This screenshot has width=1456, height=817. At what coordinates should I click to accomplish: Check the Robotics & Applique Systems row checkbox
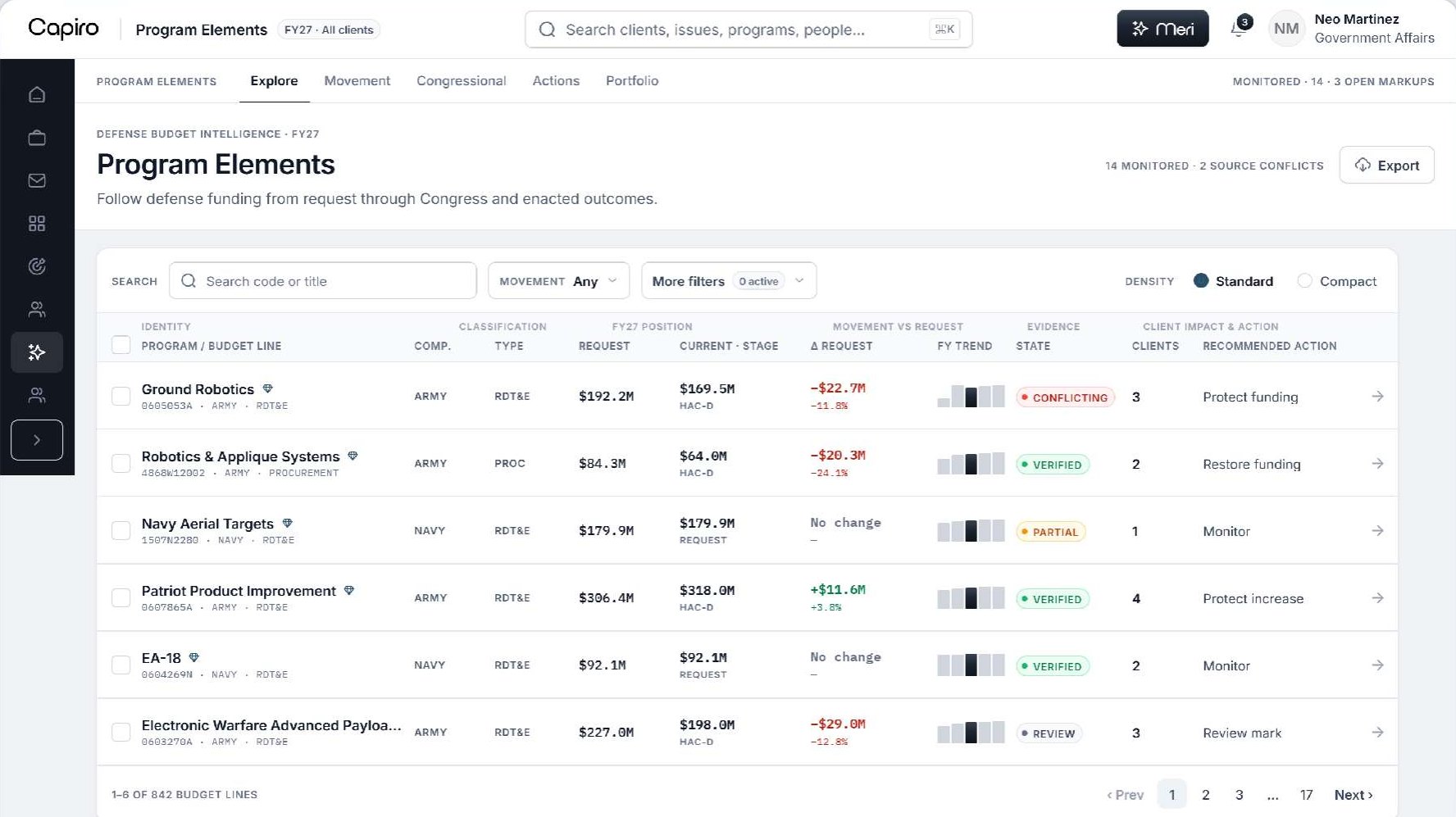pos(121,464)
